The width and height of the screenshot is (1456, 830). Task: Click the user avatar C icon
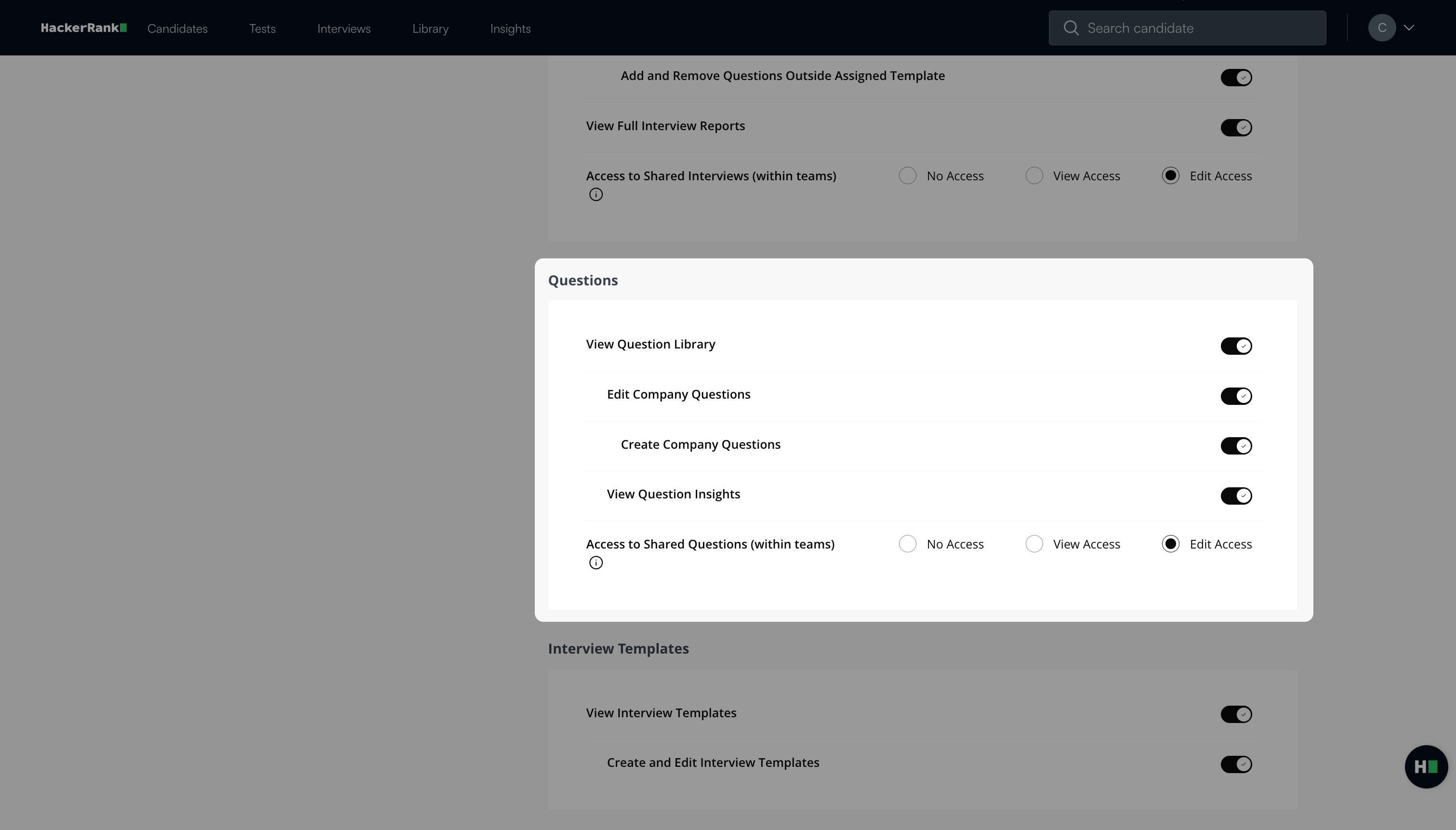(1381, 28)
